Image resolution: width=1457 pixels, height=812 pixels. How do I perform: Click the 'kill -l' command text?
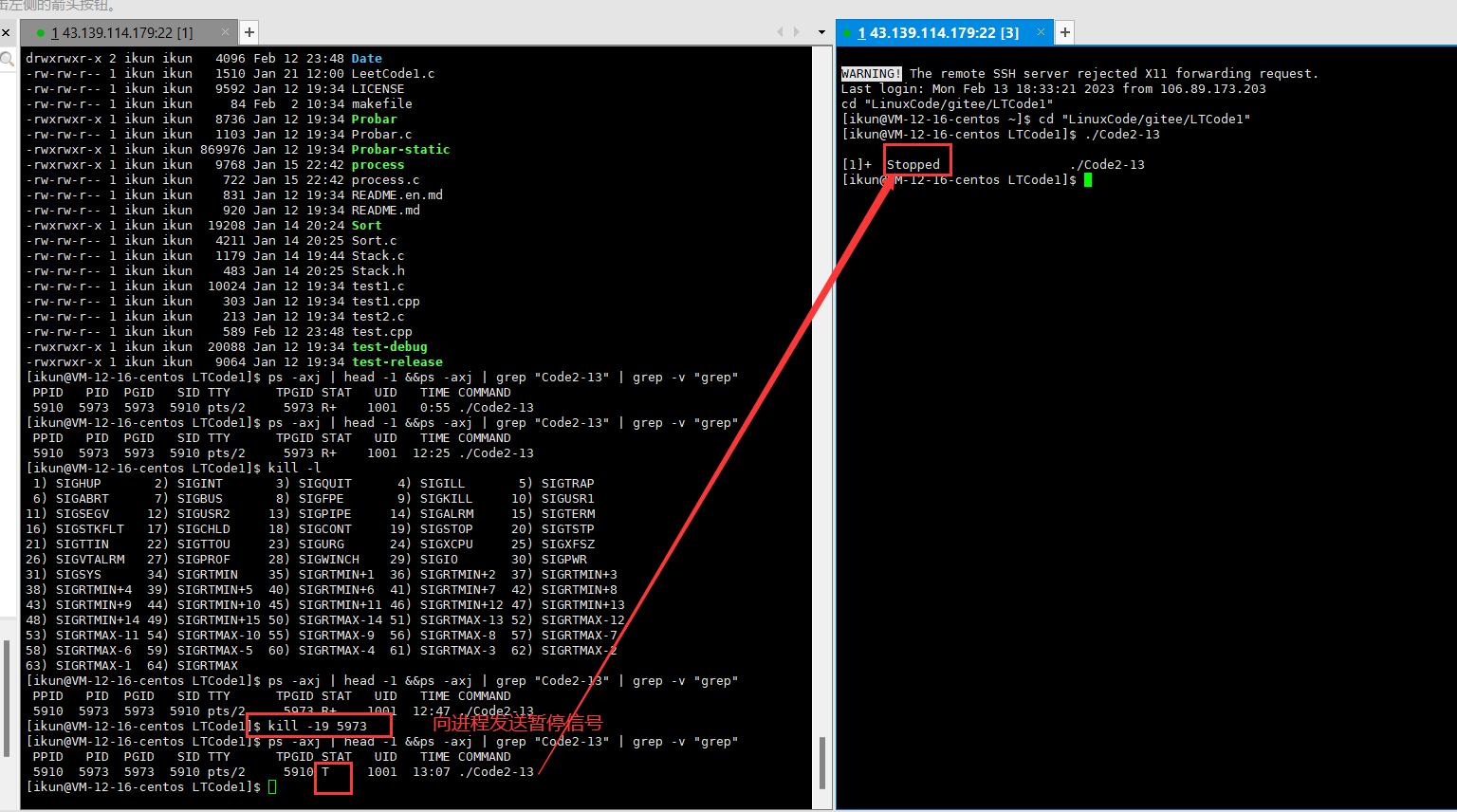tap(295, 468)
